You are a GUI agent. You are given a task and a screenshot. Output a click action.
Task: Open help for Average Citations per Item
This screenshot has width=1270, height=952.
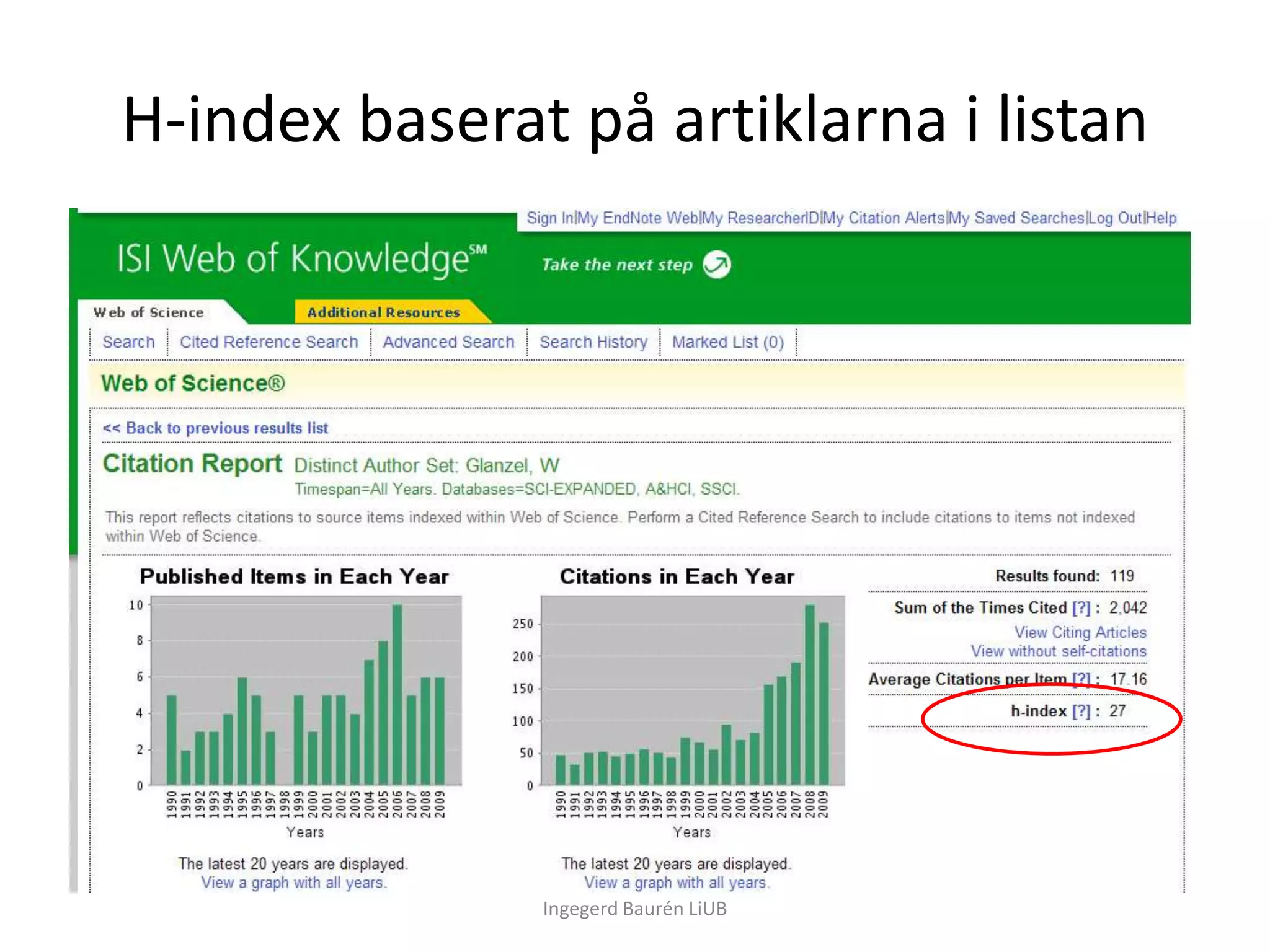(x=1081, y=679)
